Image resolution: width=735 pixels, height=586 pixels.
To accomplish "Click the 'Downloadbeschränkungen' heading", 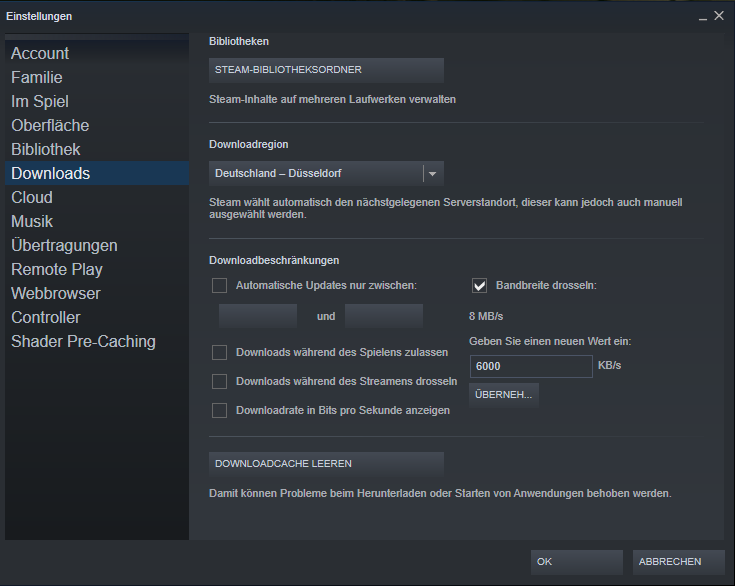I will 274,261.
